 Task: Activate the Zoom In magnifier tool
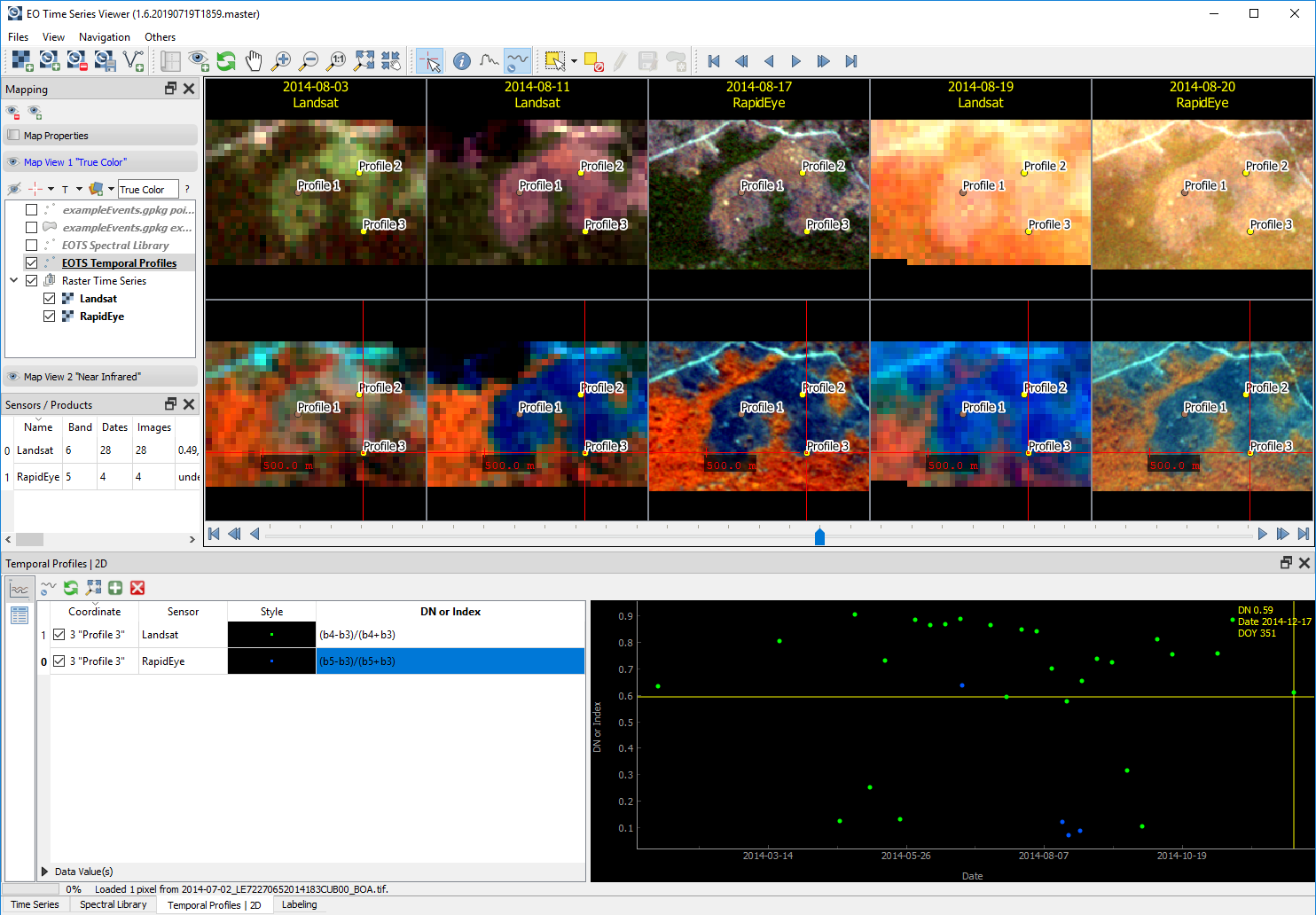(x=282, y=61)
